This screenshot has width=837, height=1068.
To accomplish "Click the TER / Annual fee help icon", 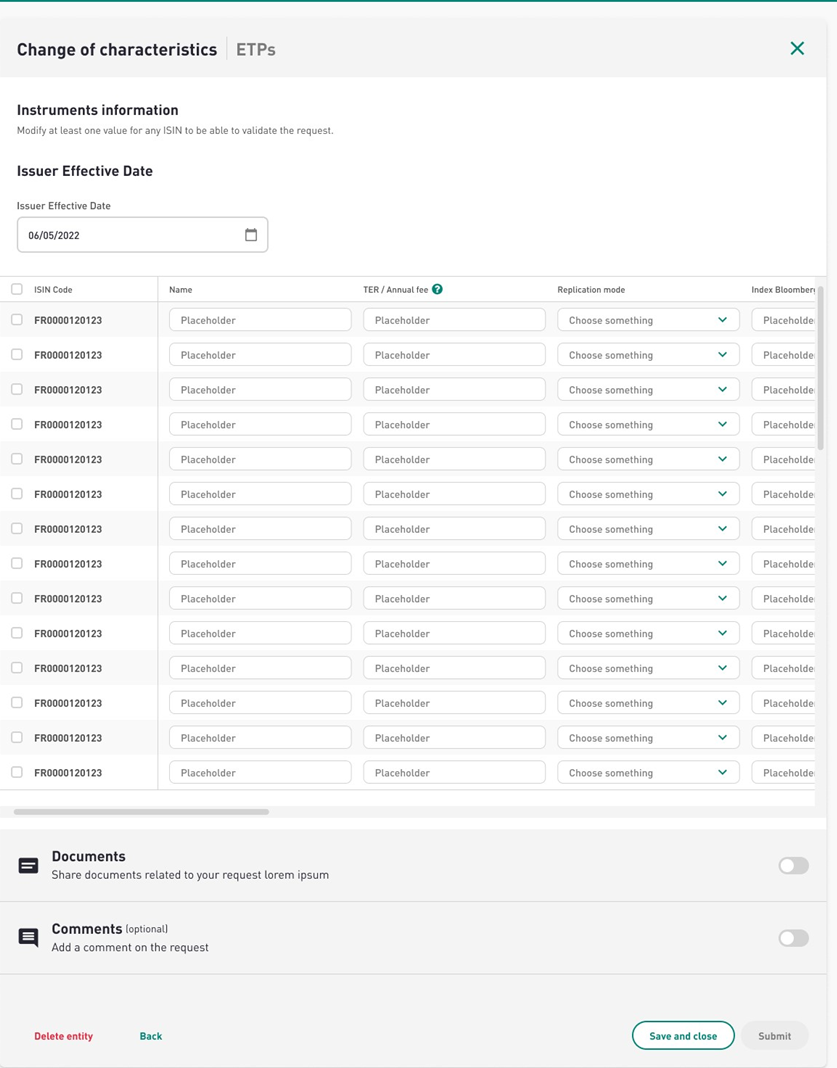I will 437,289.
